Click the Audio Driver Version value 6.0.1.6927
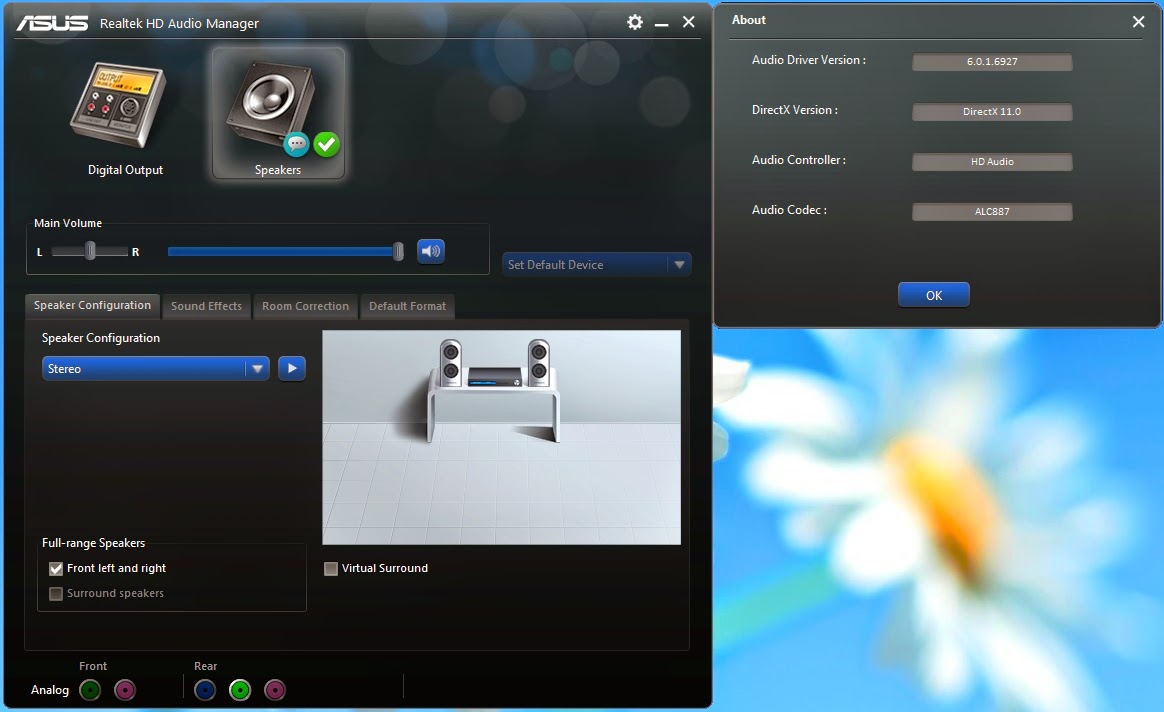The image size is (1164, 712). 992,62
